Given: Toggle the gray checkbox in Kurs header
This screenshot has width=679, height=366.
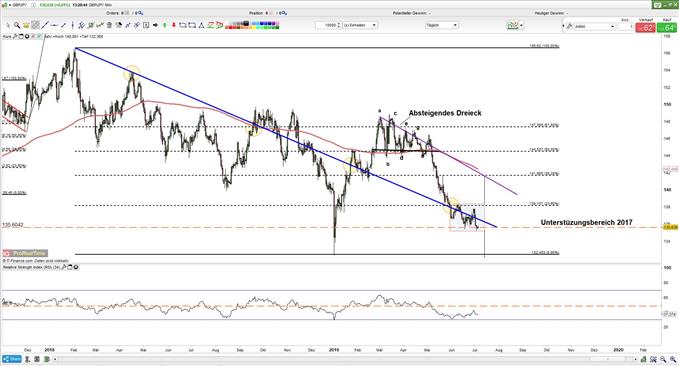Looking at the screenshot, I should (33, 36).
